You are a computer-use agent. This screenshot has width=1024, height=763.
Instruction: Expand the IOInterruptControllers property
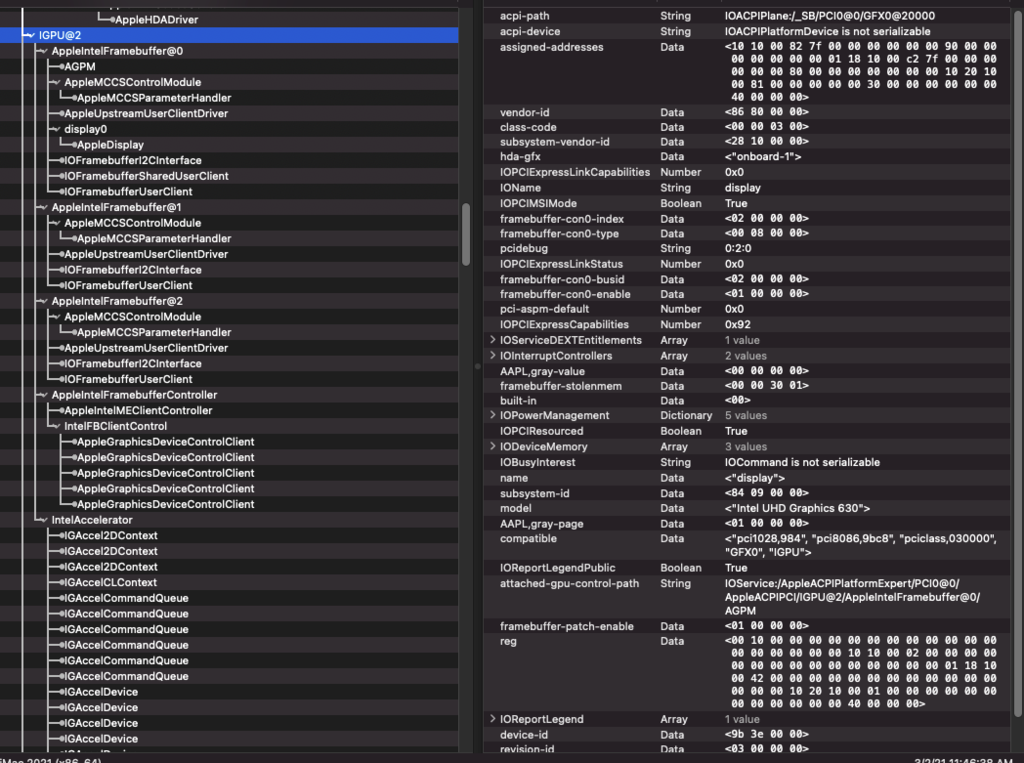click(x=492, y=356)
